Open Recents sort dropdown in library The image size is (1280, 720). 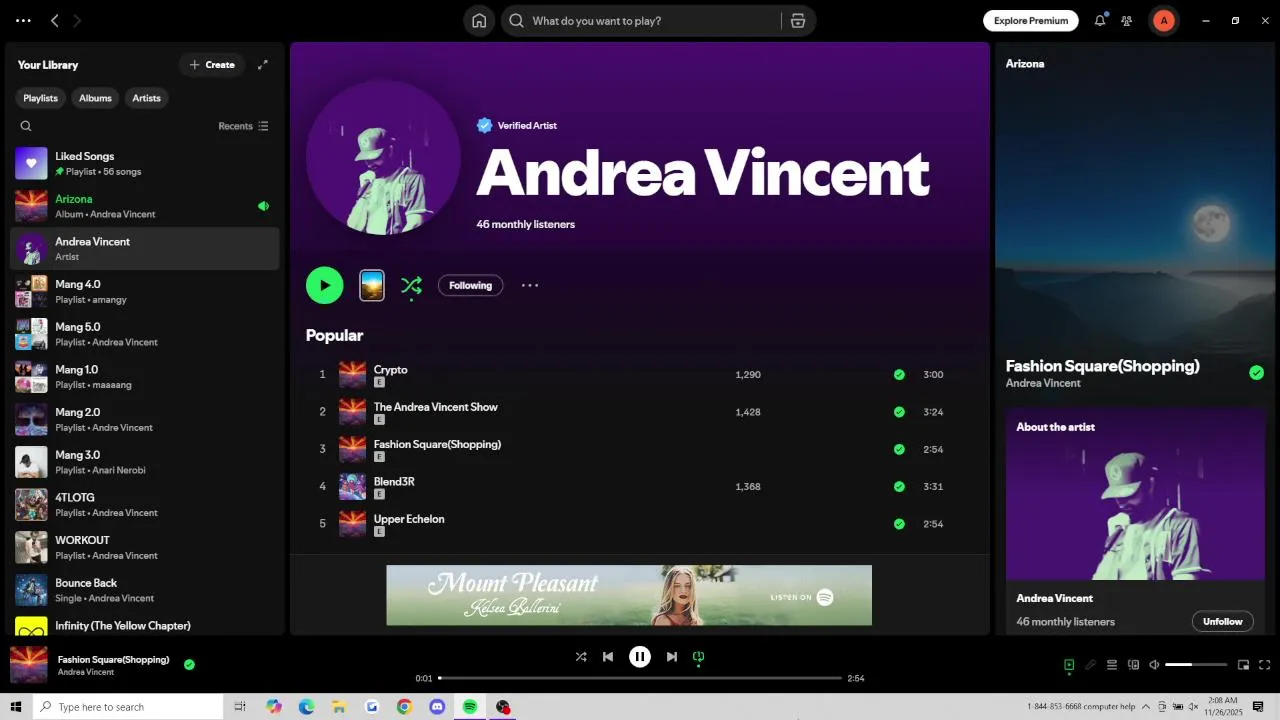243,126
